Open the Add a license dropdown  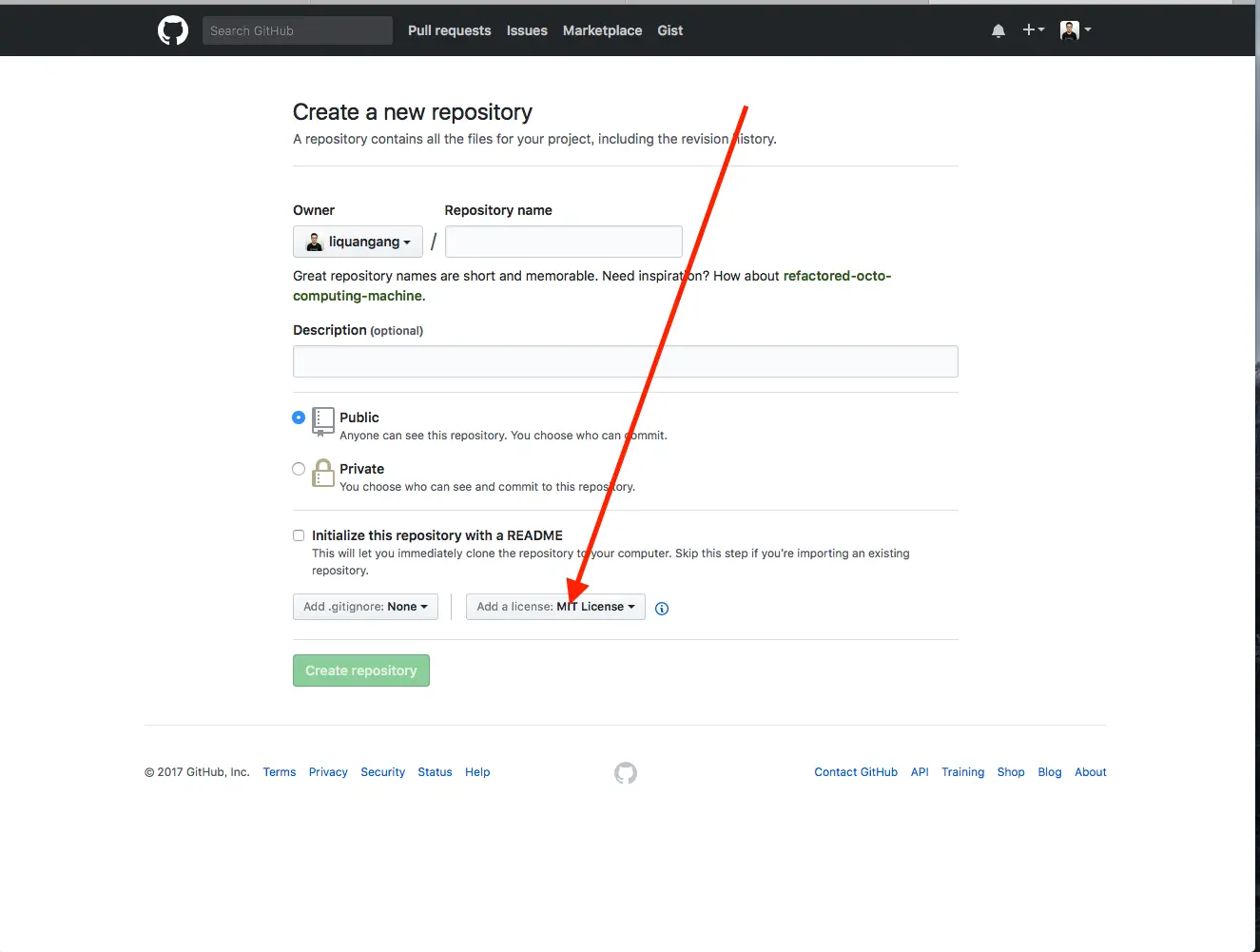tap(555, 607)
